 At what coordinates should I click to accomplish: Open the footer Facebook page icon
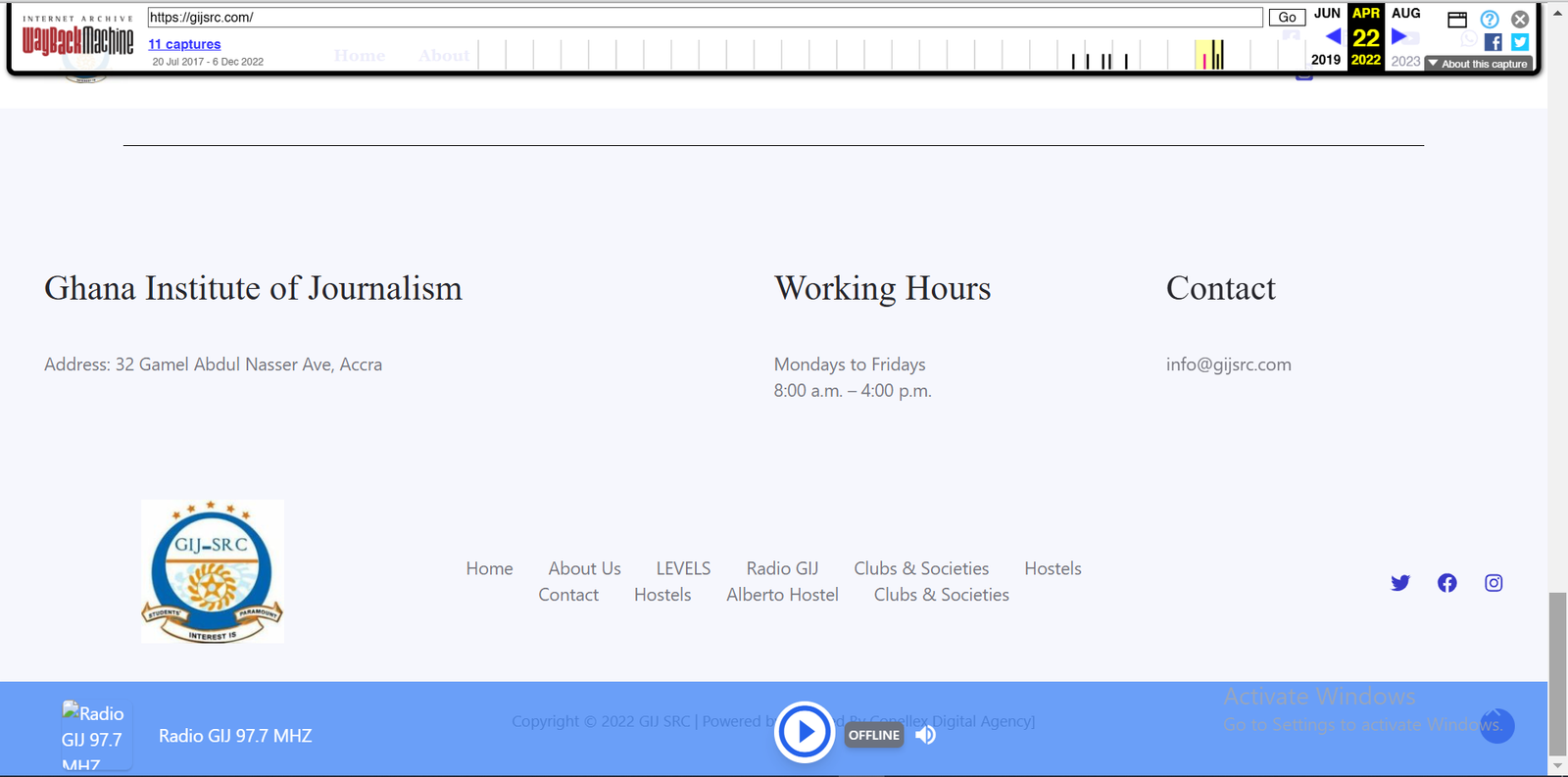click(1446, 583)
